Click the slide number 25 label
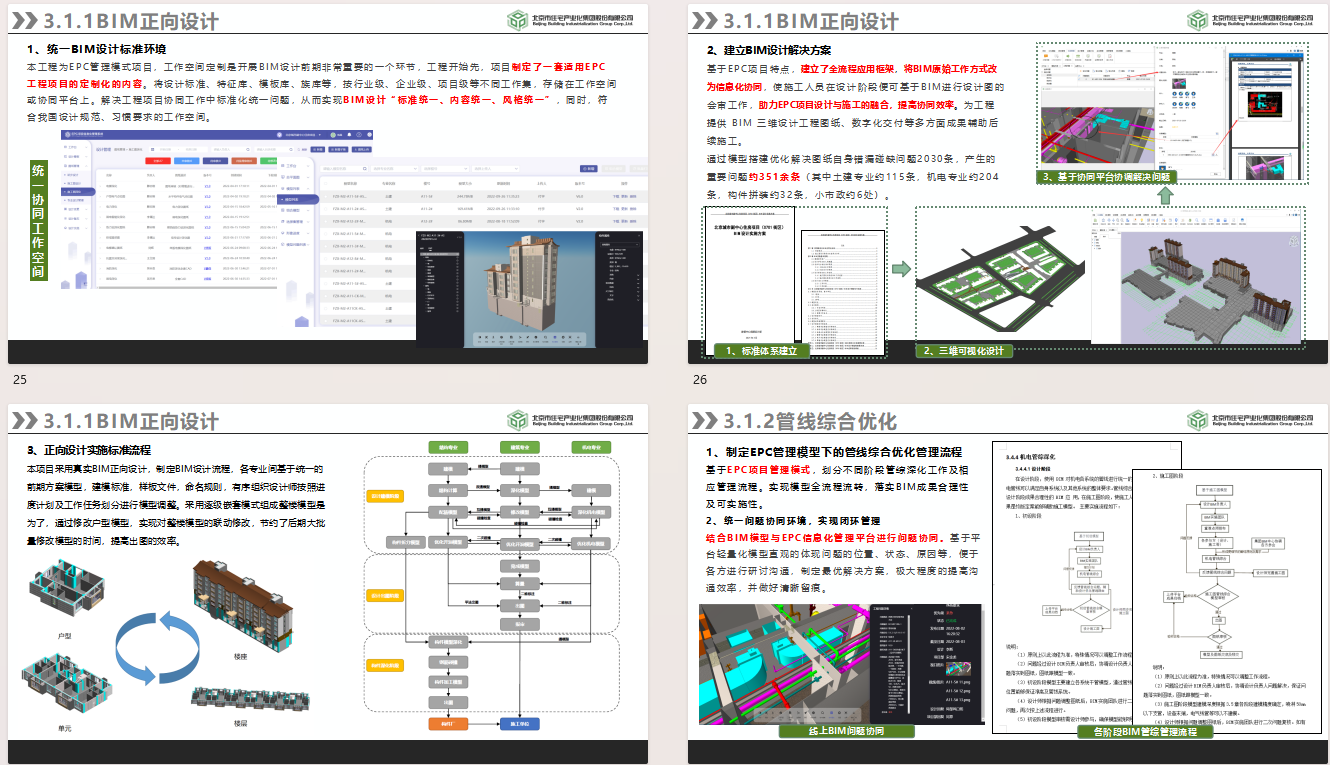 [20, 379]
